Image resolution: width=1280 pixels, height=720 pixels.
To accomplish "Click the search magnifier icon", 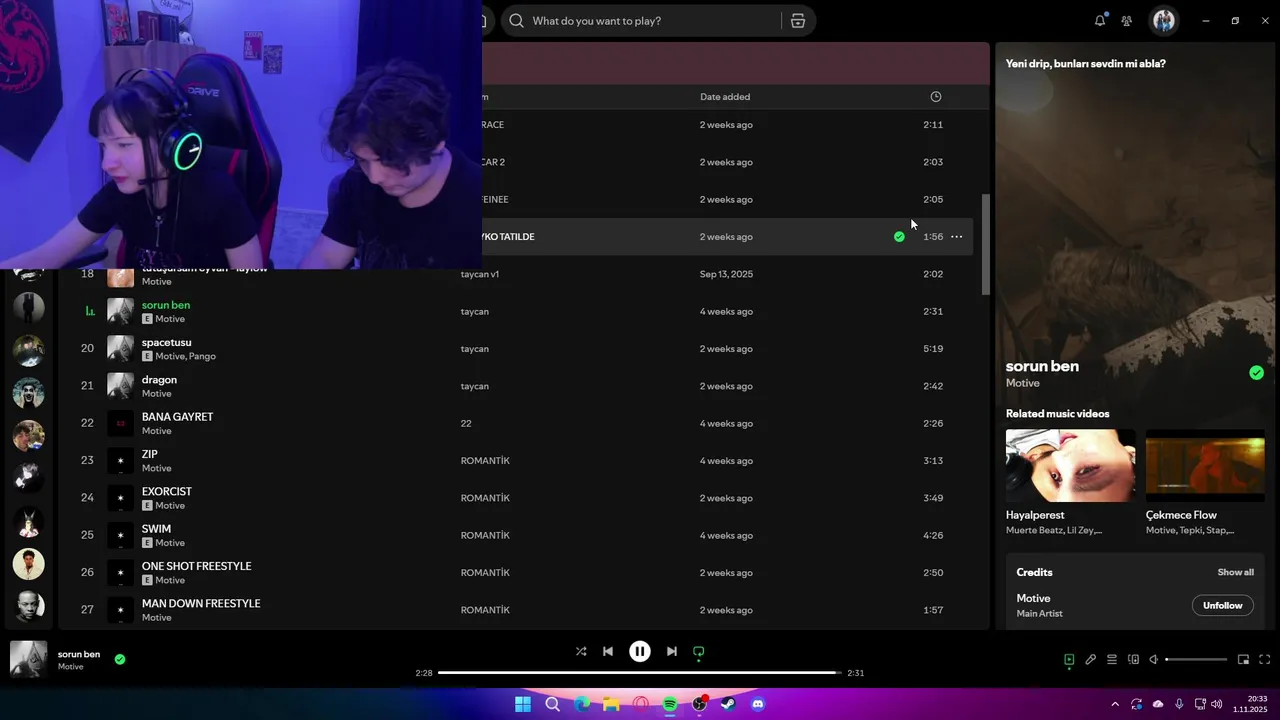I will 516,21.
